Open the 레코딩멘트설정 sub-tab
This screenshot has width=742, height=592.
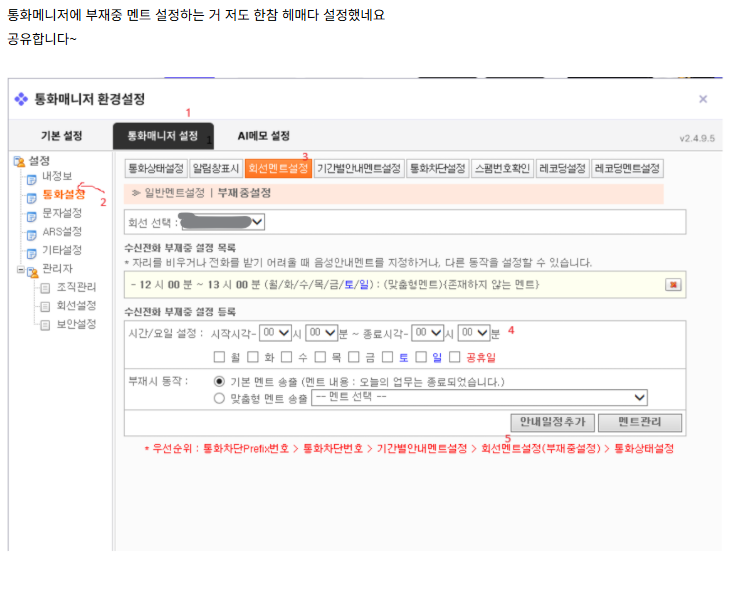coord(627,168)
